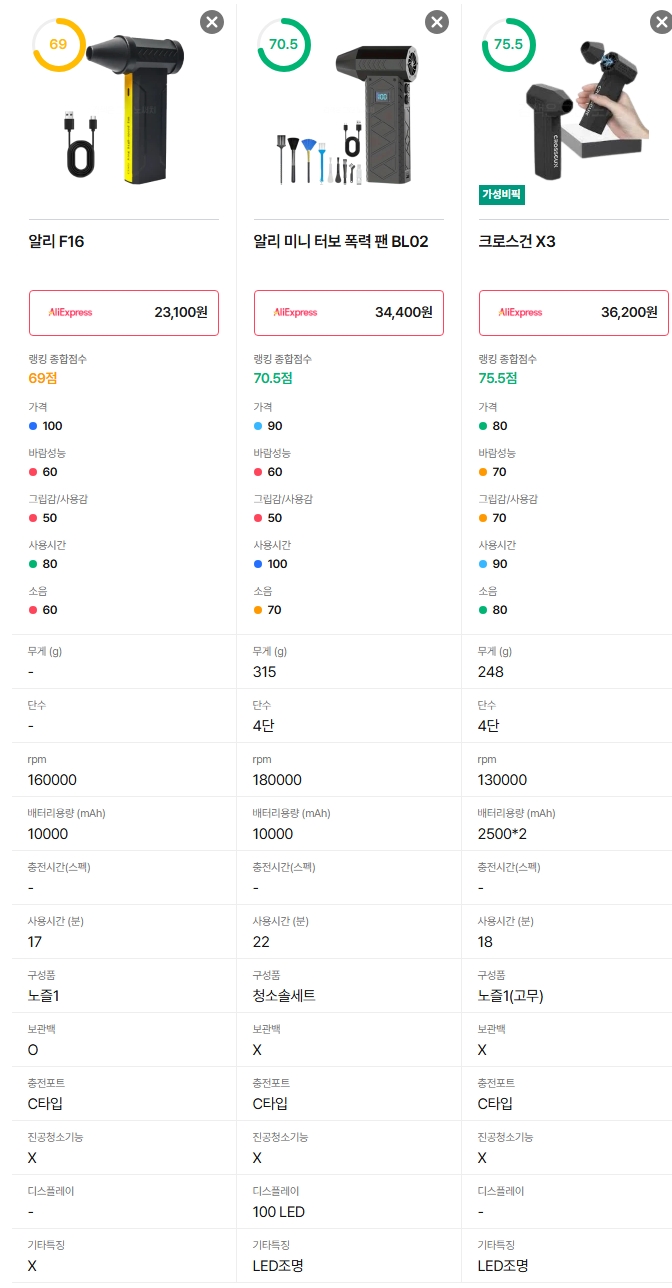Click the usage time value 22
672x1288 pixels.
point(261,942)
